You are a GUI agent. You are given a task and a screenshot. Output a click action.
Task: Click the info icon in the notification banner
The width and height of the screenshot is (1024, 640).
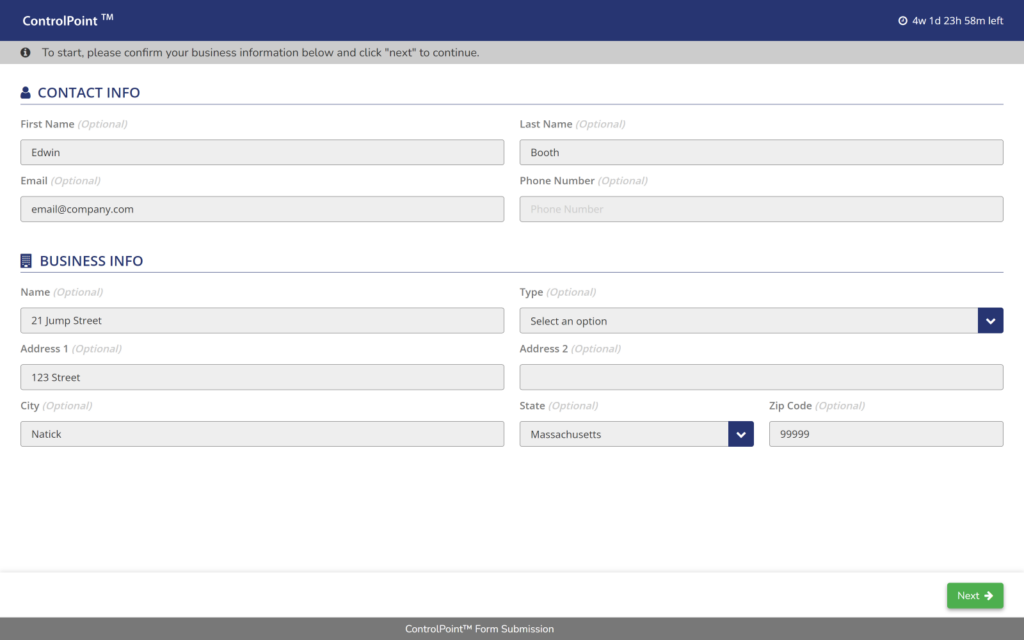[25, 52]
